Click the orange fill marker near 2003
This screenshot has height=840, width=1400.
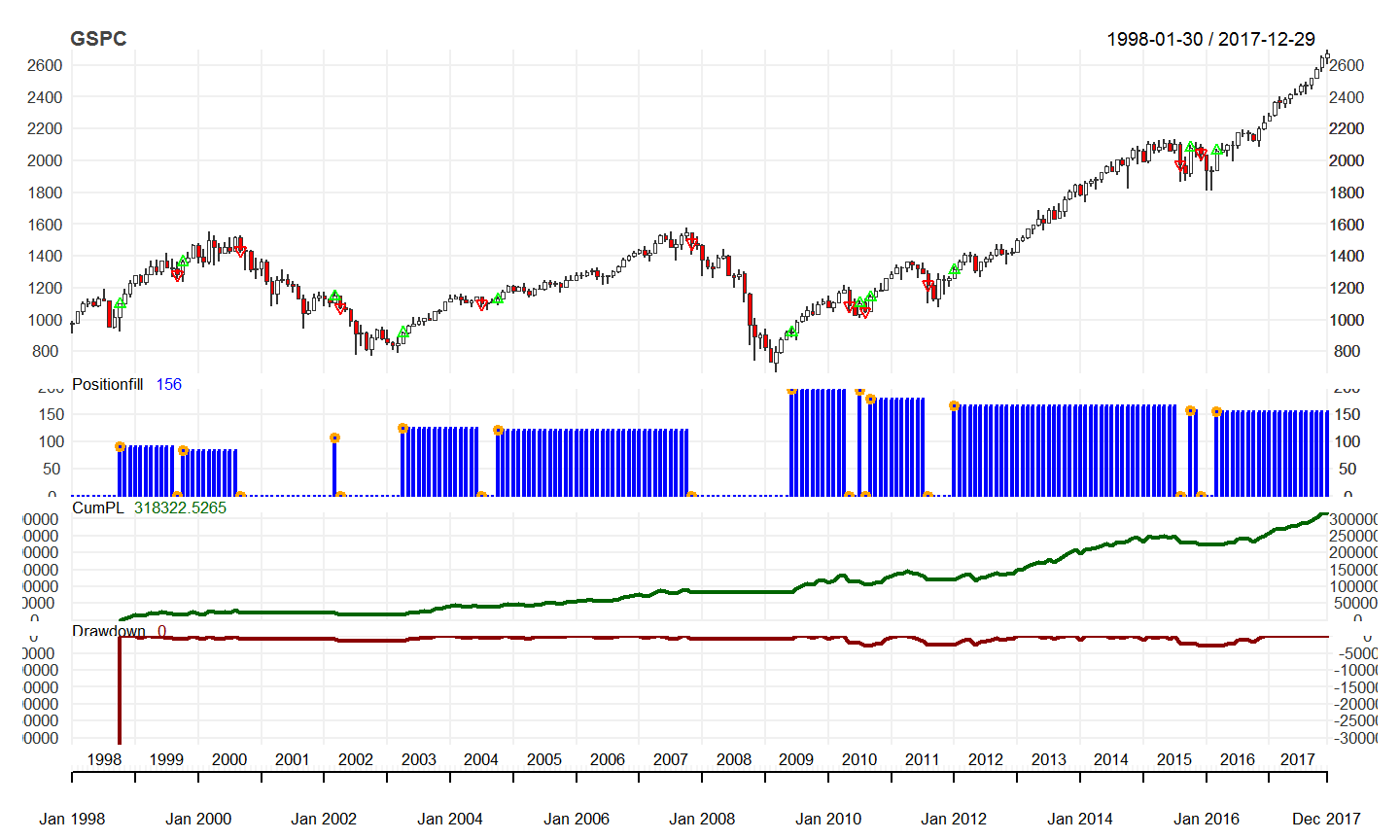[402, 426]
